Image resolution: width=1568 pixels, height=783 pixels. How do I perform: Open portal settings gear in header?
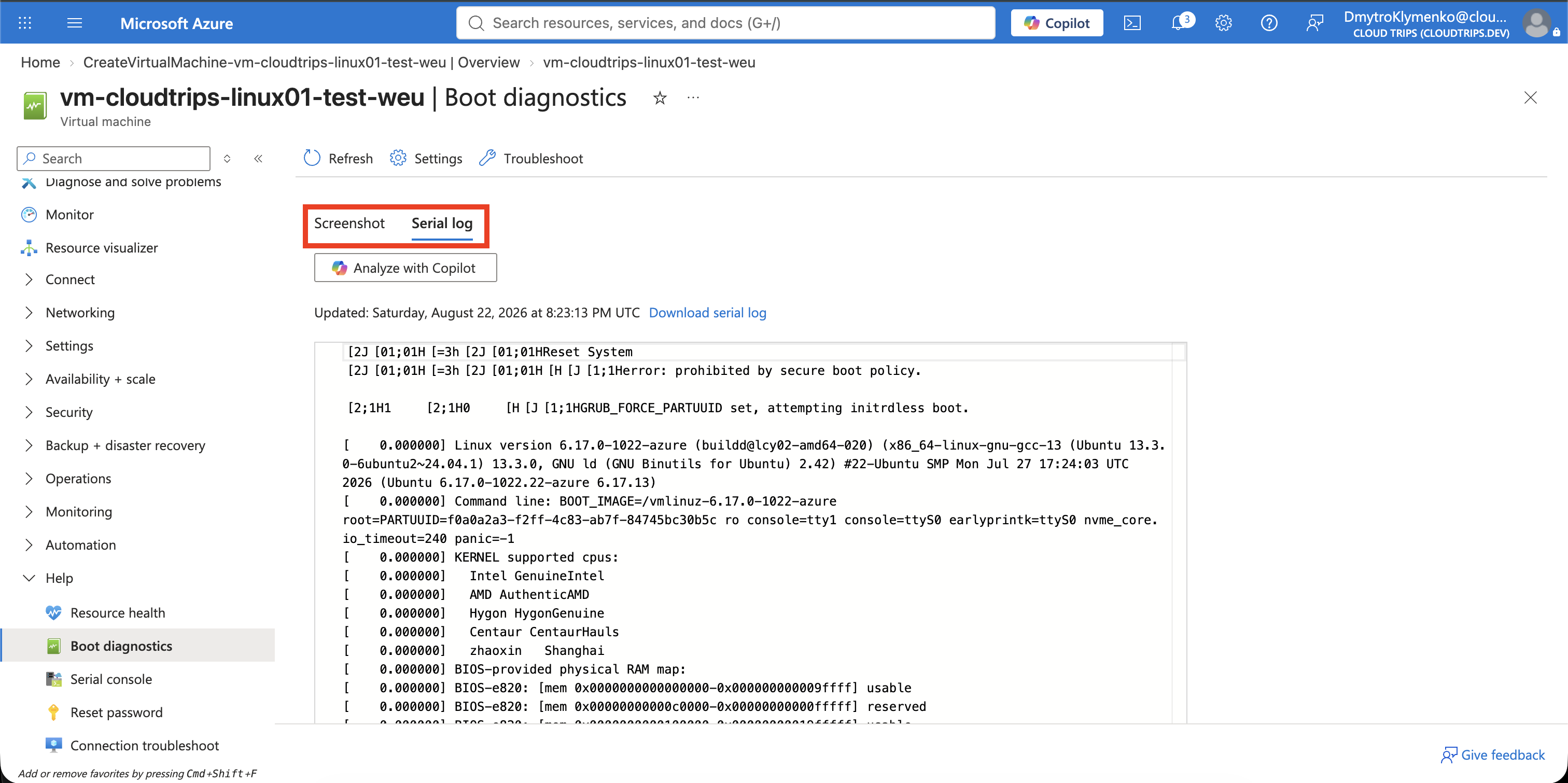point(1224,23)
